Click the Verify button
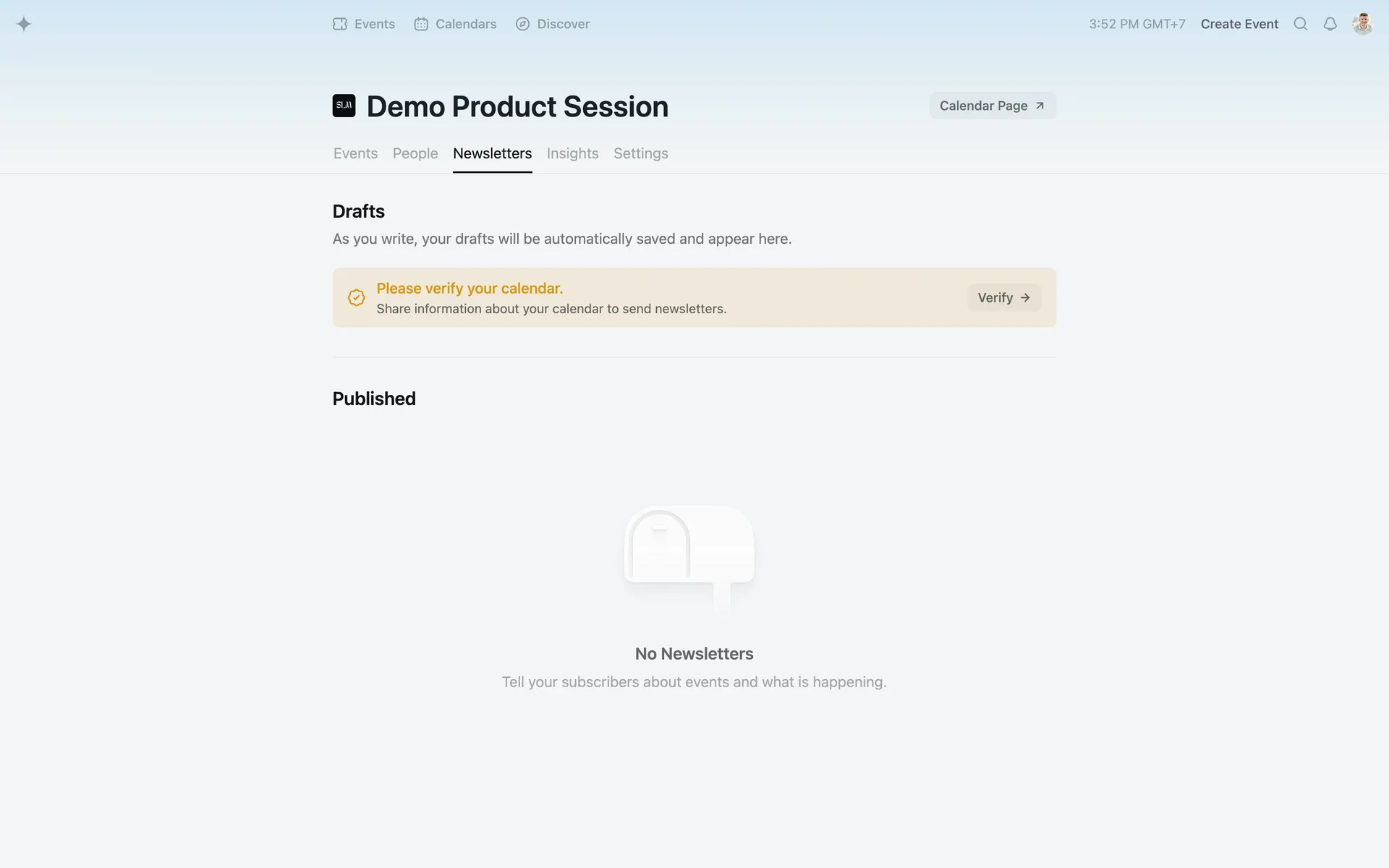The width and height of the screenshot is (1389, 868). pos(1003,297)
